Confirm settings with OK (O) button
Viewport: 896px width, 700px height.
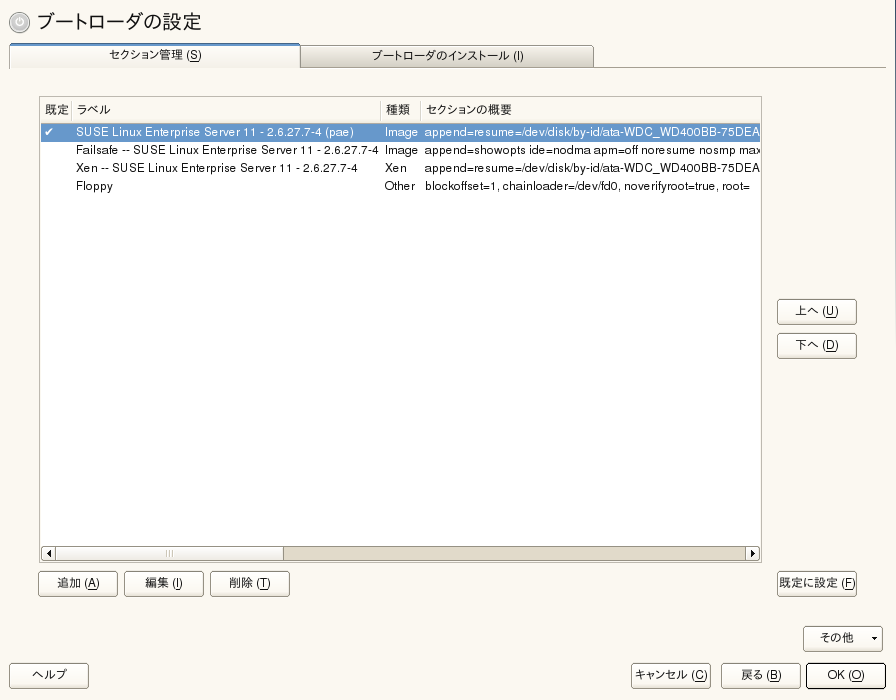(846, 675)
